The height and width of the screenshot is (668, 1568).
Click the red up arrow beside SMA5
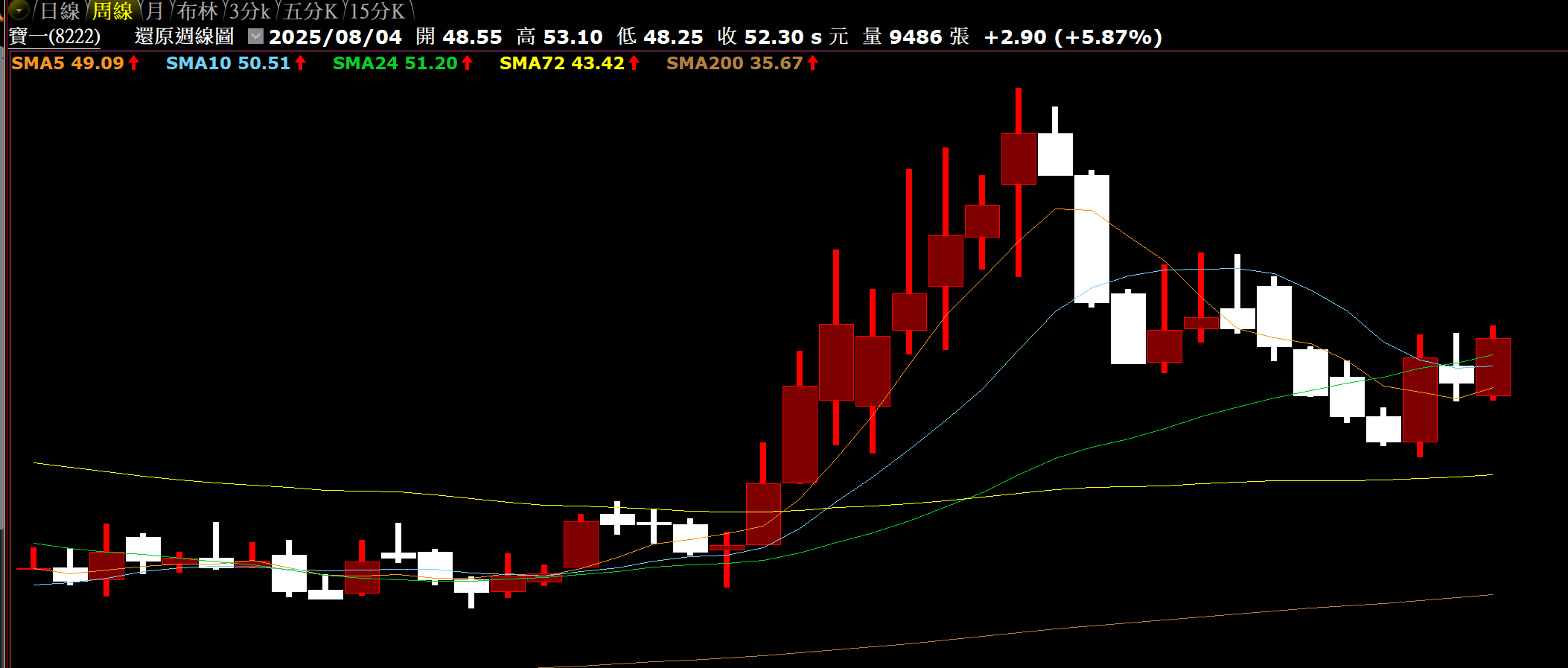[134, 63]
